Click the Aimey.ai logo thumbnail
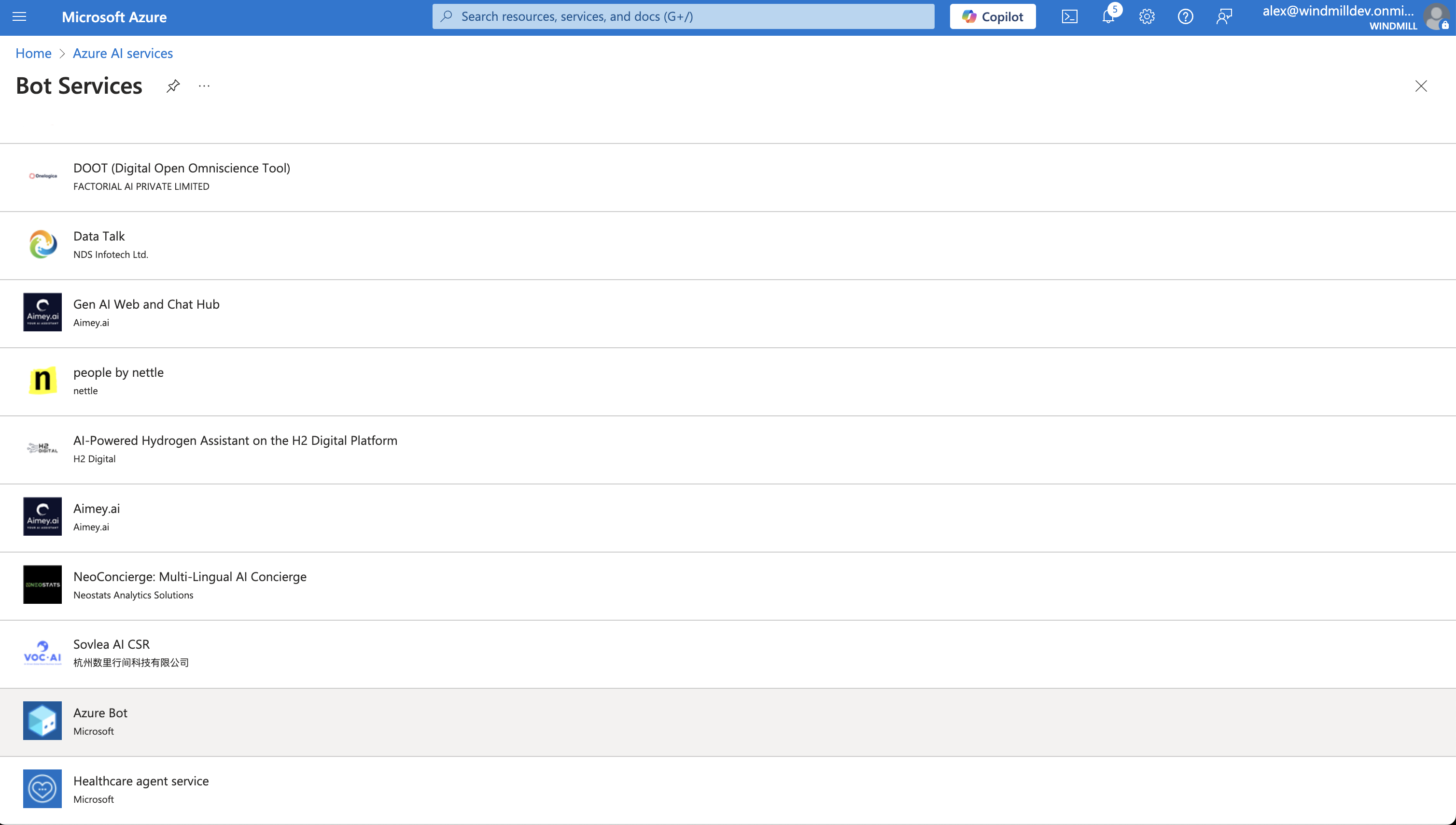The height and width of the screenshot is (825, 1456). coord(42,516)
